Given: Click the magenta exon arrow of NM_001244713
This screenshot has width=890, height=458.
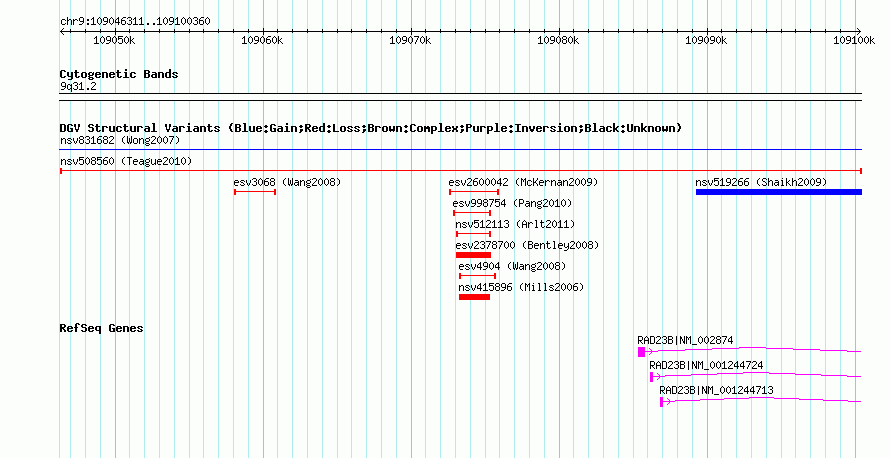Looking at the screenshot, I should click(665, 402).
